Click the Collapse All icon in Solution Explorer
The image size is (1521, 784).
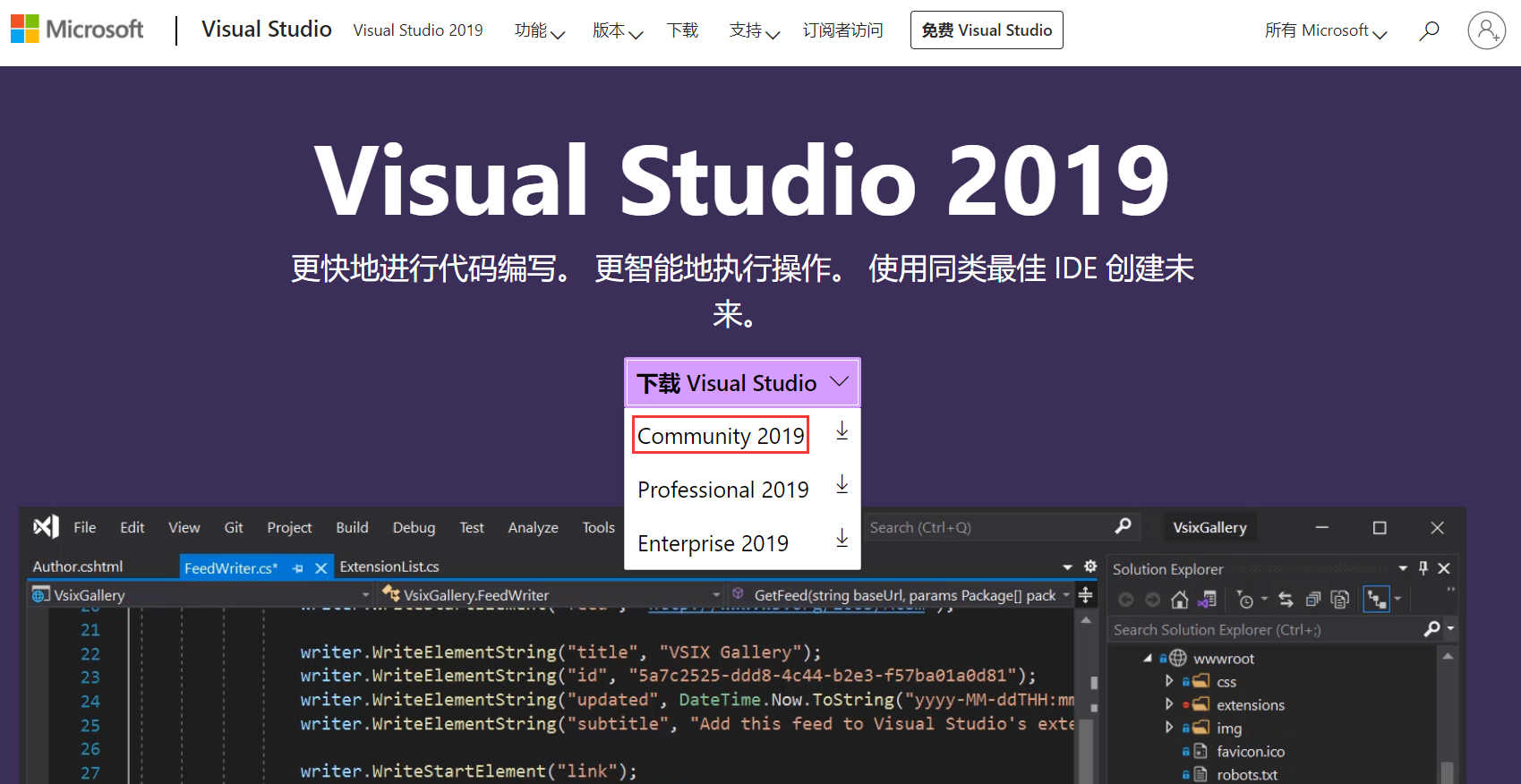pos(1312,600)
